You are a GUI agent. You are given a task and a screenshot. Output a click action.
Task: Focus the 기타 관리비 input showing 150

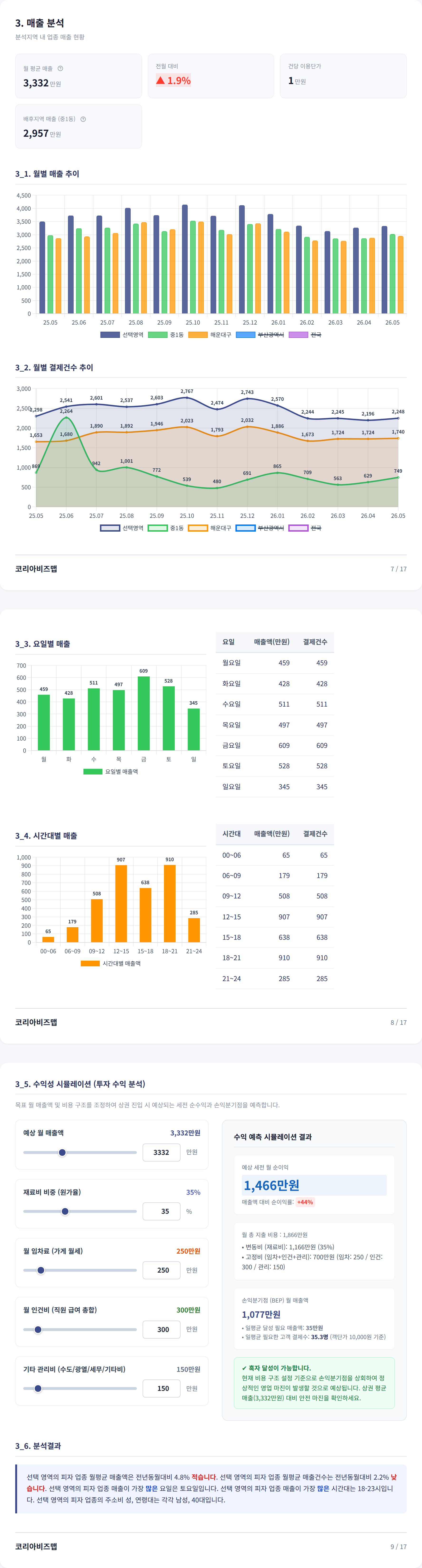point(161,1389)
